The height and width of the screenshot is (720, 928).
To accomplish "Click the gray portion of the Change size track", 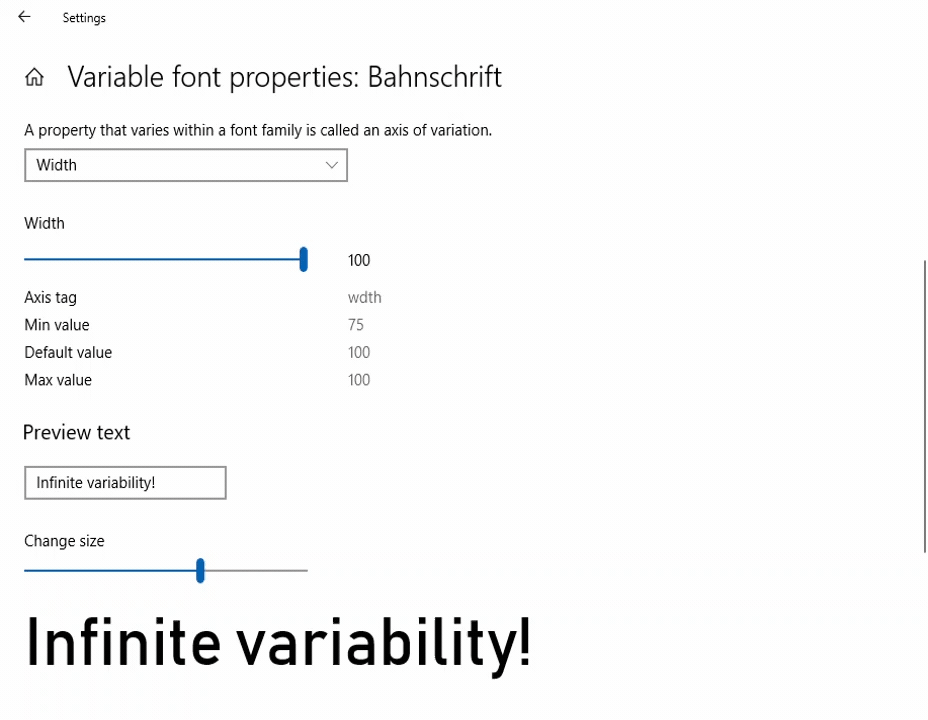I will point(256,570).
